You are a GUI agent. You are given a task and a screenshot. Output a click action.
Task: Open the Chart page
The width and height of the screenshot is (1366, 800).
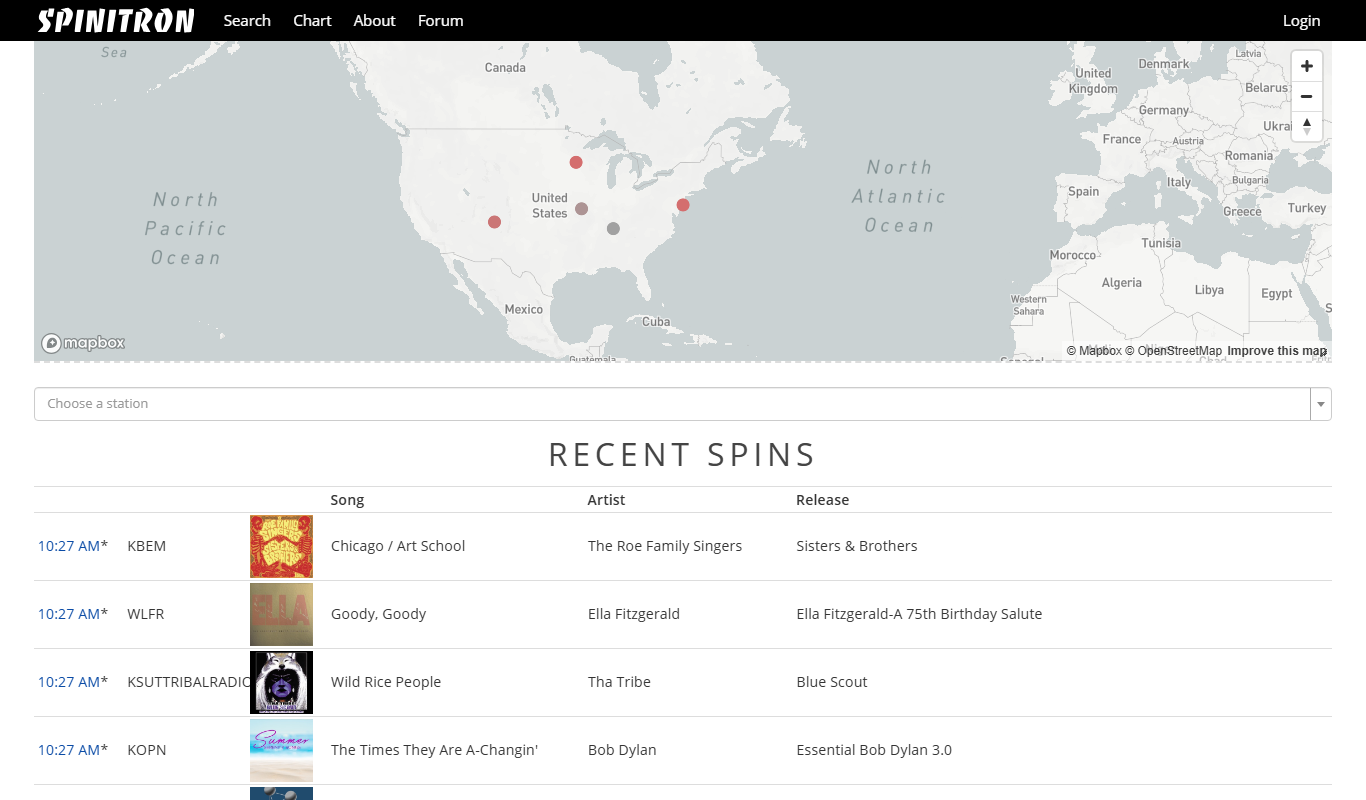click(x=312, y=20)
